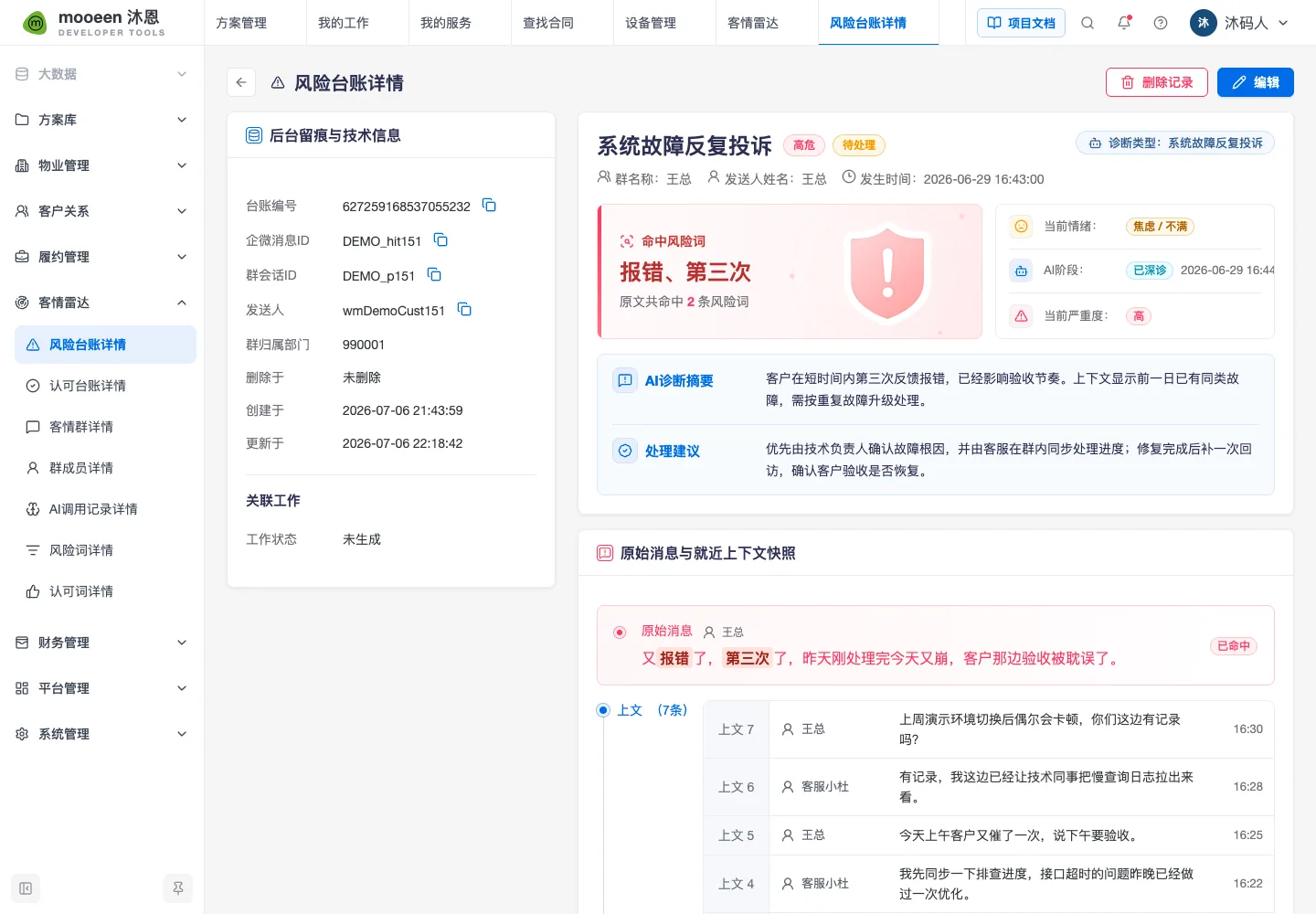
Task: Click the AI诊断摘要 icon
Action: coord(625,380)
